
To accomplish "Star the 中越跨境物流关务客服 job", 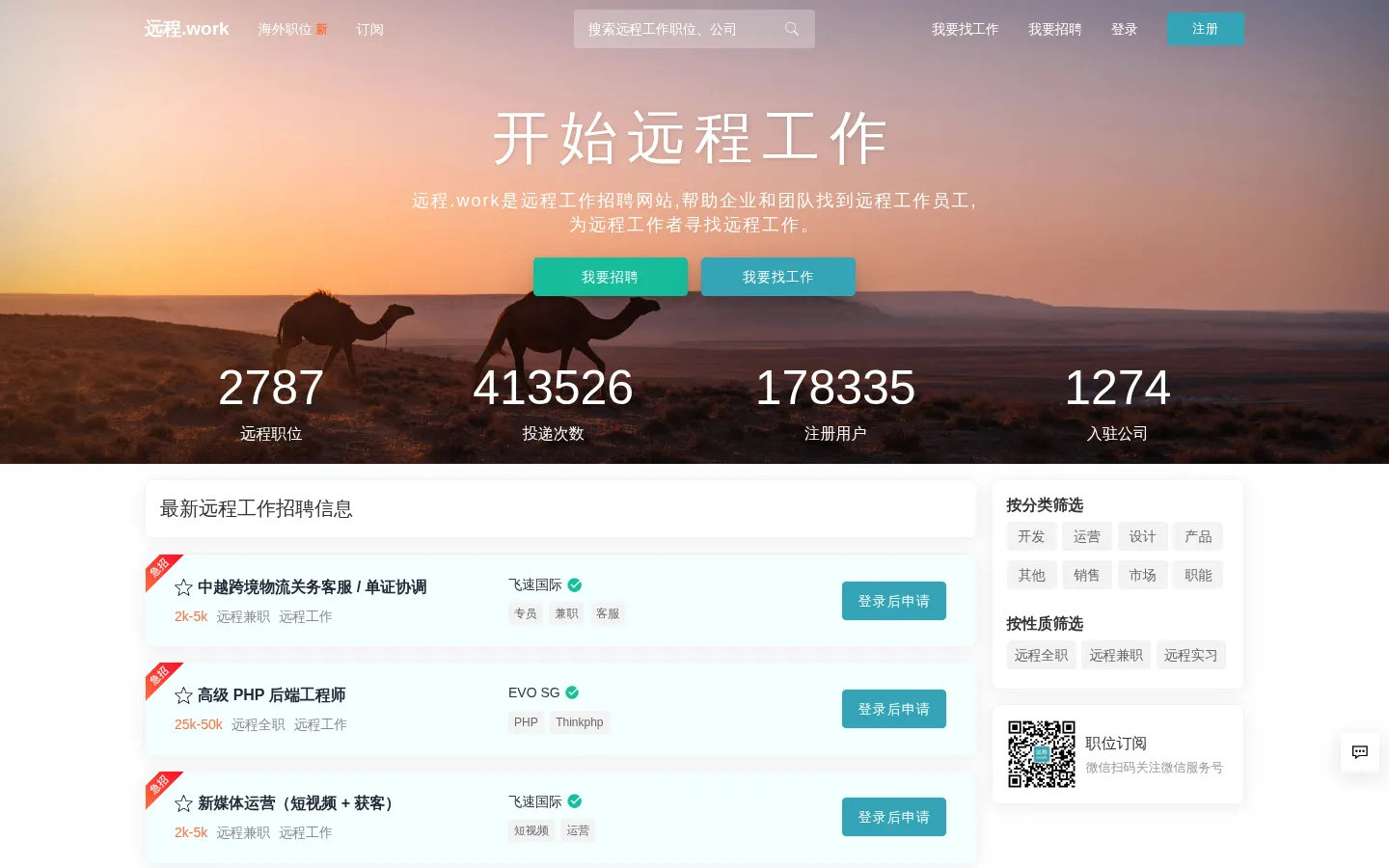I will [183, 587].
